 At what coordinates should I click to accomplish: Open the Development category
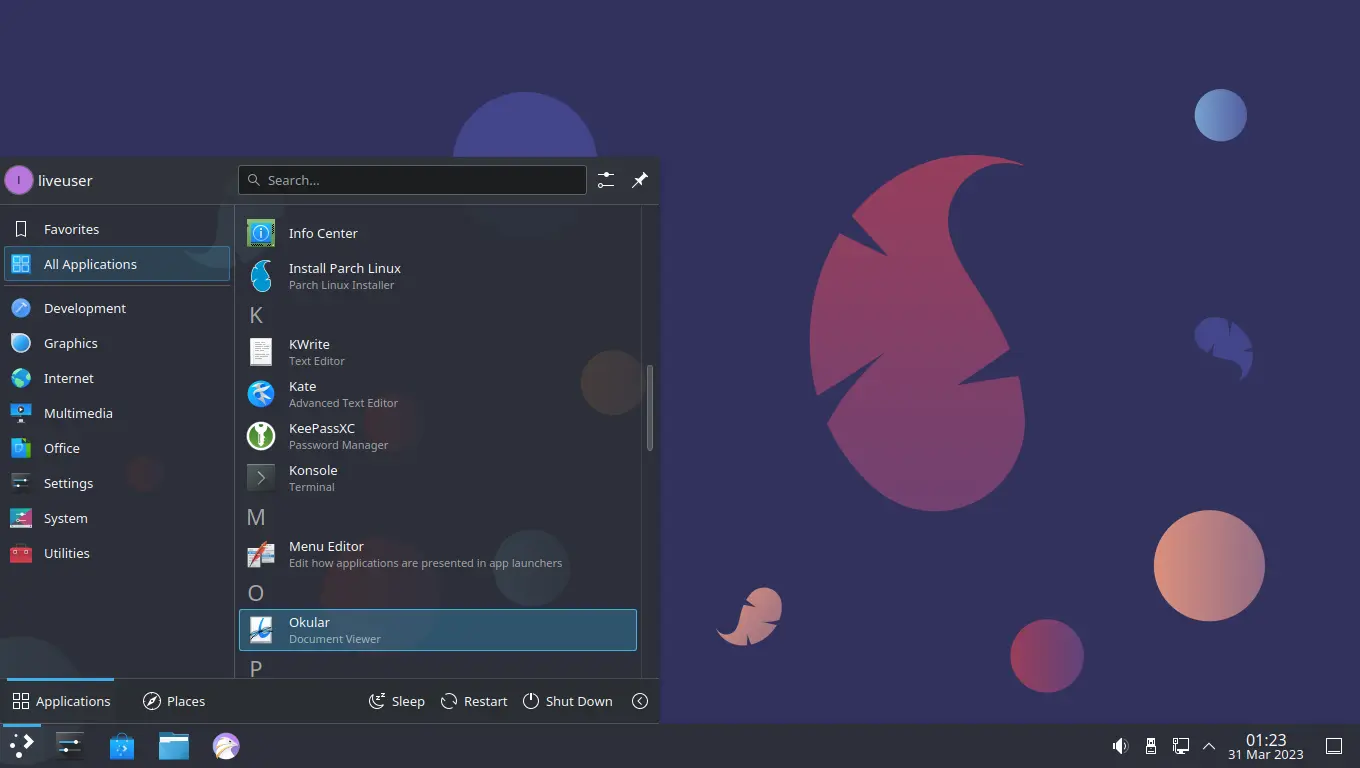pyautogui.click(x=117, y=308)
